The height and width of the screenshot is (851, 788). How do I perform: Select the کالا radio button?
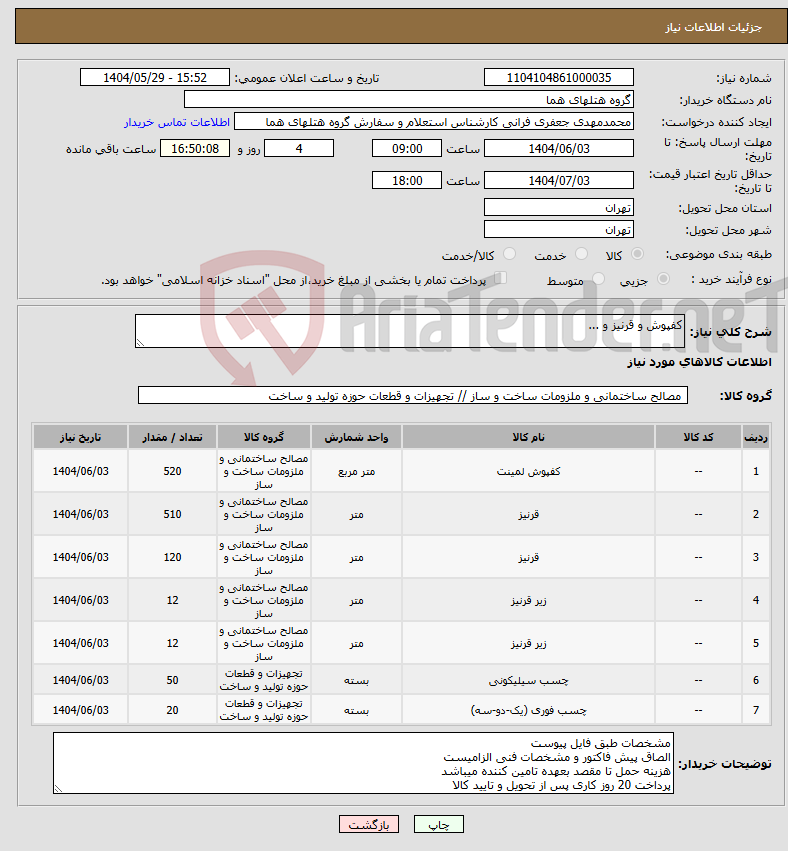pos(638,254)
